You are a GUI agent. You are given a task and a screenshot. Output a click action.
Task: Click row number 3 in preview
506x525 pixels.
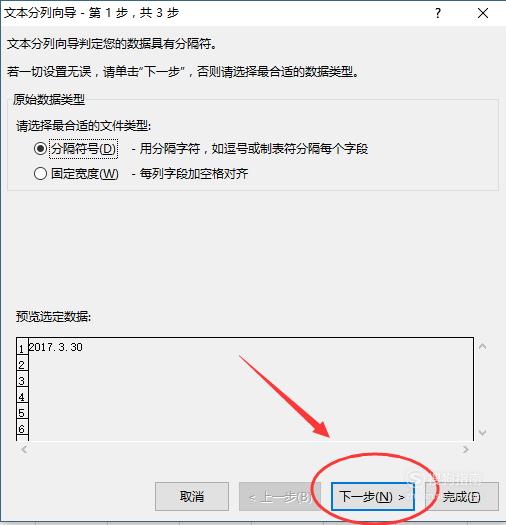tap(22, 381)
